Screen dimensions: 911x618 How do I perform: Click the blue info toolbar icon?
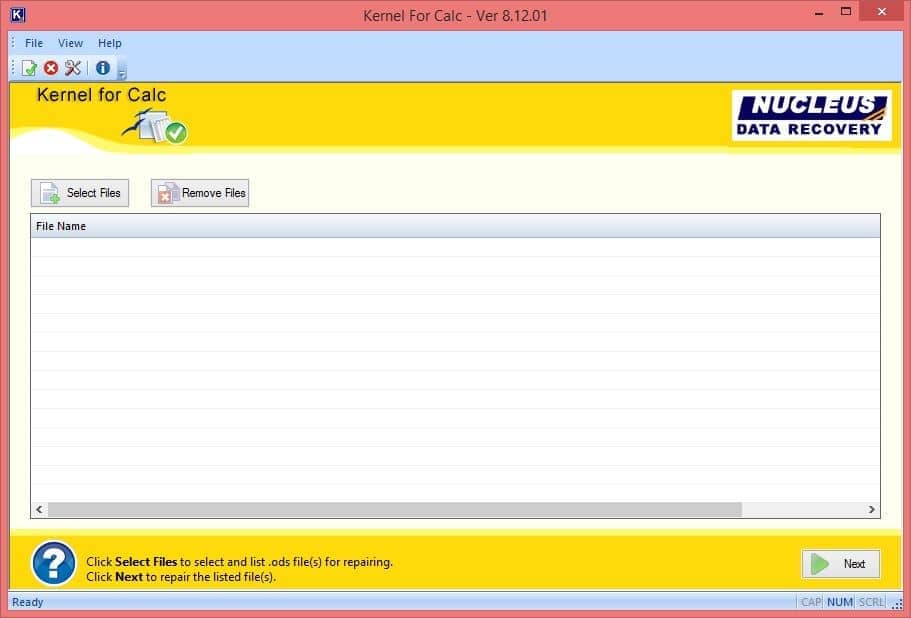[103, 68]
